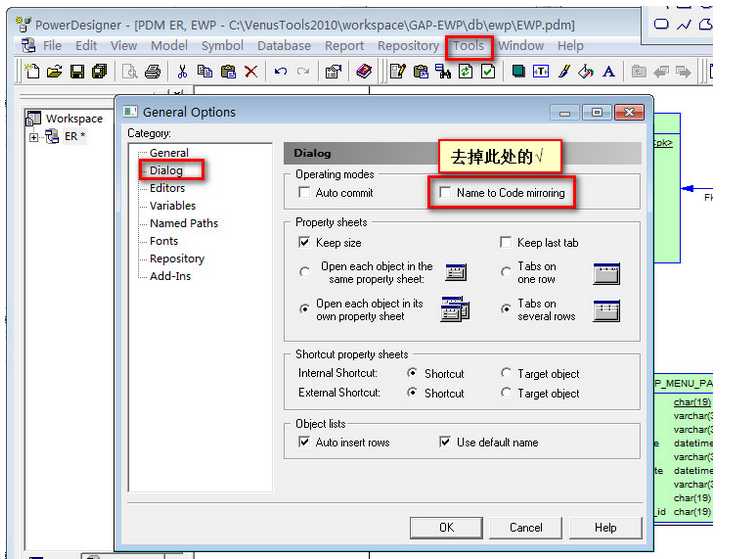The height and width of the screenshot is (559, 732).
Task: Open the Window menu
Action: [521, 46]
